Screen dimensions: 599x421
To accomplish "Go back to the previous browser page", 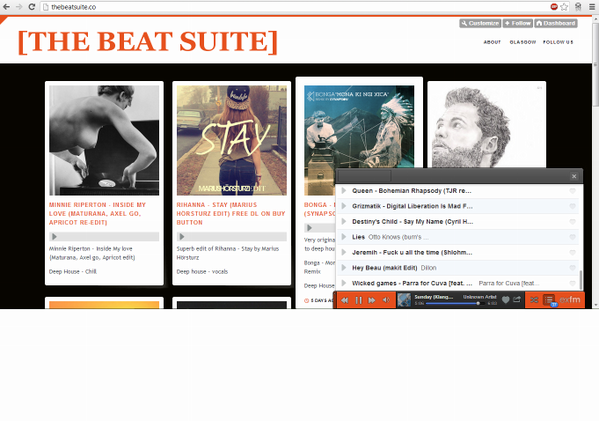I will click(6, 7).
